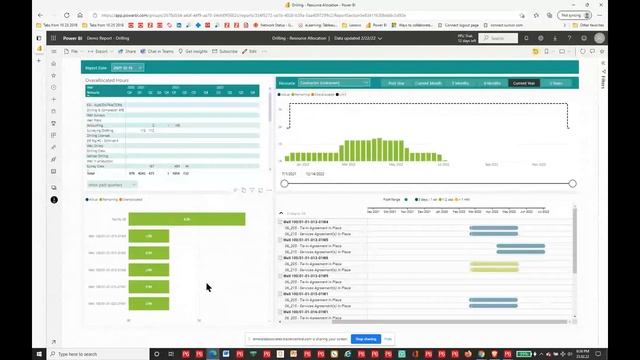
Task: Click Hide on sharing notification
Action: (x=388, y=339)
